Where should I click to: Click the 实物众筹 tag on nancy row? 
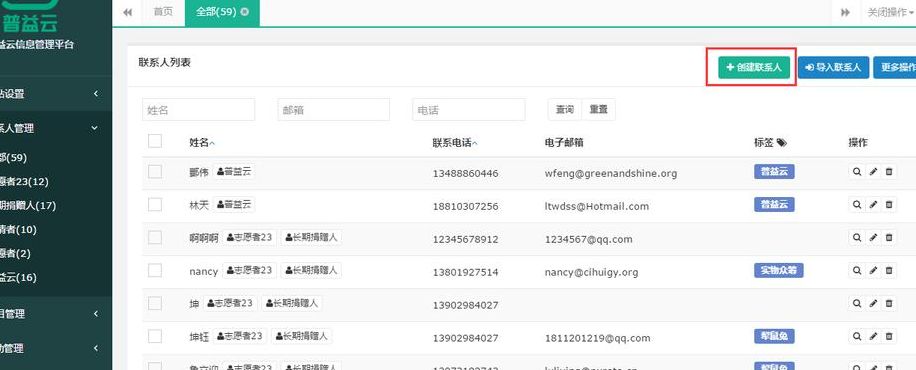[x=779, y=270]
